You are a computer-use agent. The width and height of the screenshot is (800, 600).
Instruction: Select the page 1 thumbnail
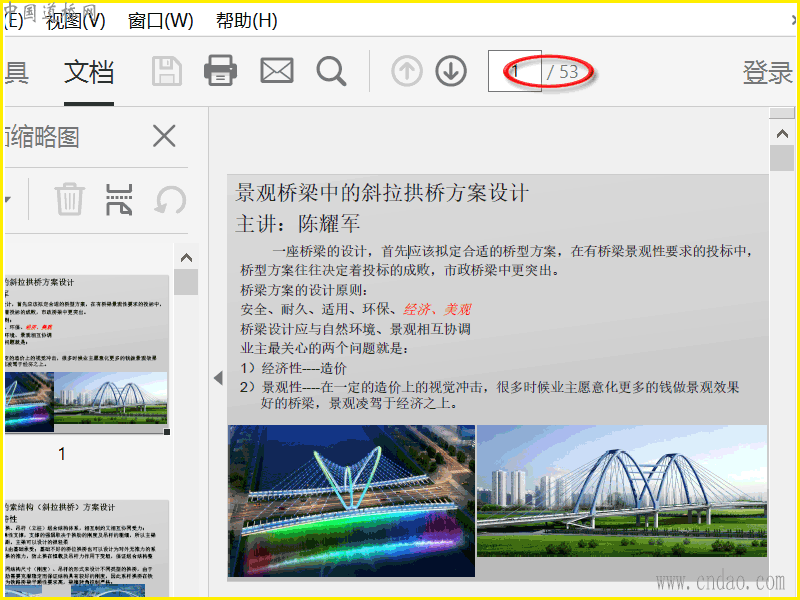pos(86,354)
